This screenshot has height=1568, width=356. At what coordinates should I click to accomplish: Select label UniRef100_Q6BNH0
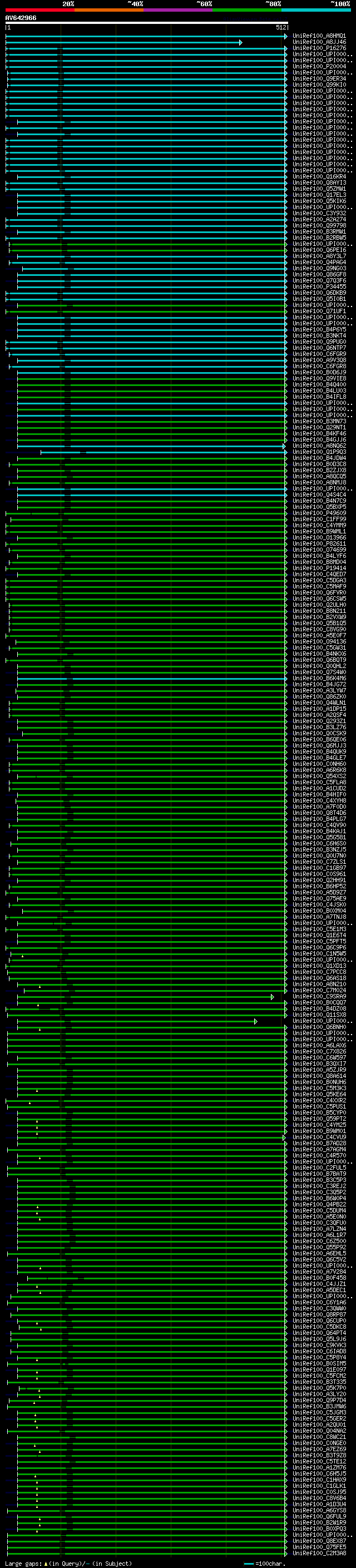[x=319, y=1027]
